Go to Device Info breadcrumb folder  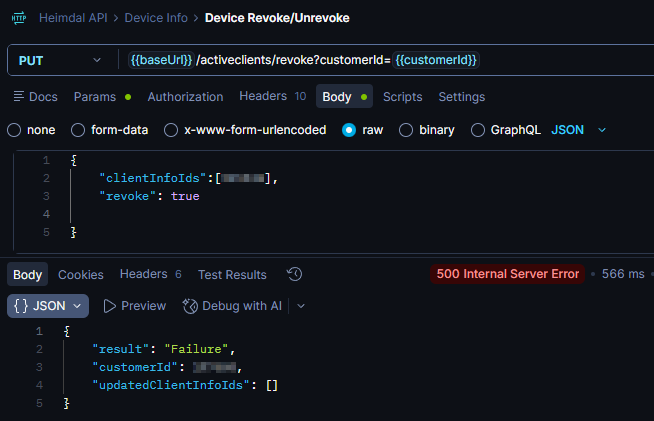click(x=156, y=18)
